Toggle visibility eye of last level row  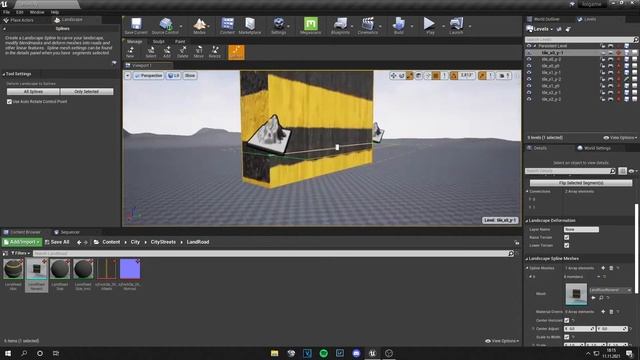point(529,99)
